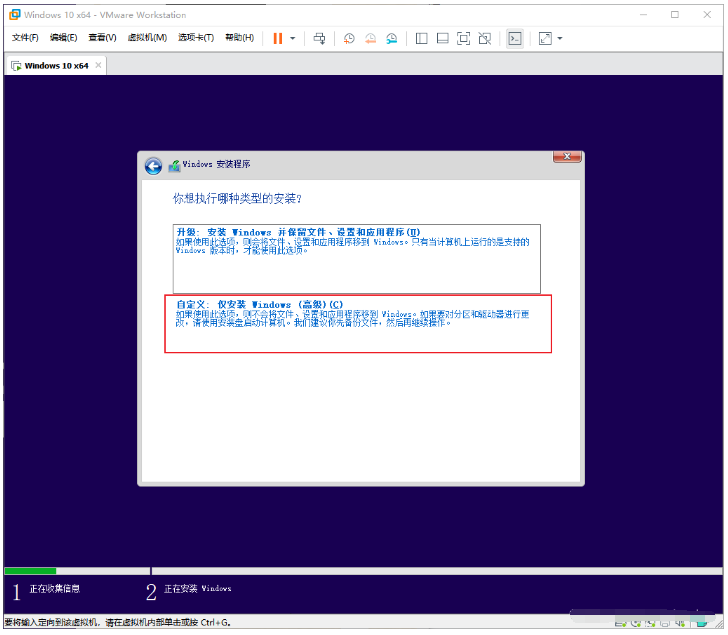Toggle the thumbnail bar view icon
The height and width of the screenshot is (635, 728).
click(x=442, y=38)
